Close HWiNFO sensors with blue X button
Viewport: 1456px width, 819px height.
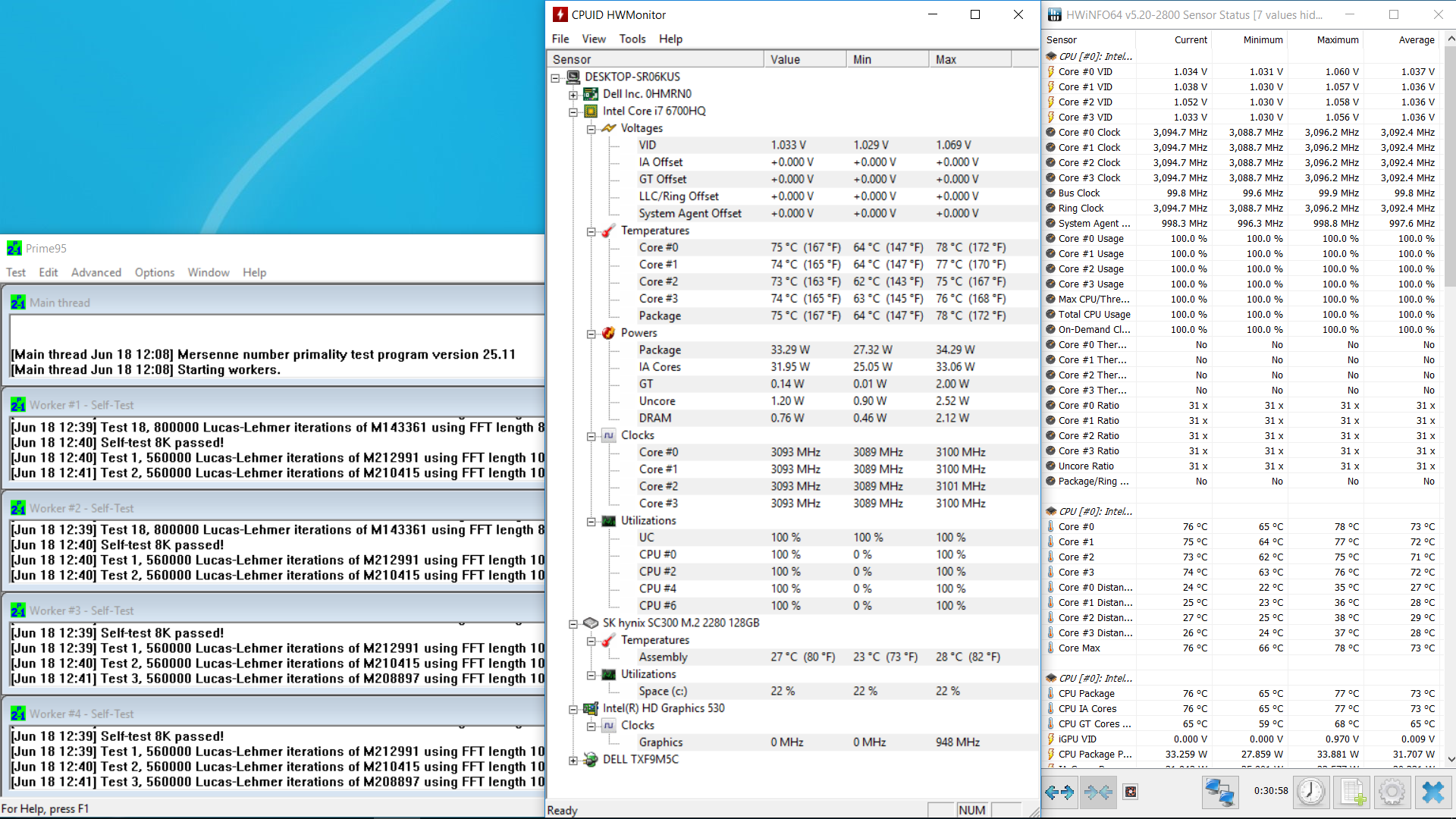1433,792
